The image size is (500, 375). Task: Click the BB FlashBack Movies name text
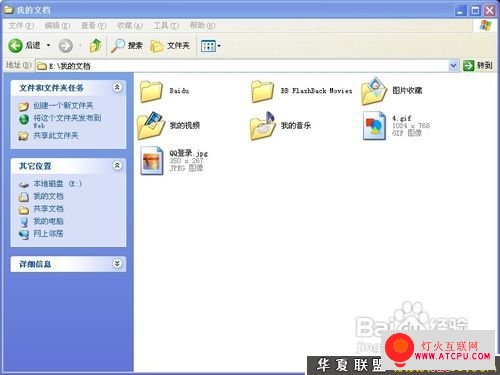point(316,91)
